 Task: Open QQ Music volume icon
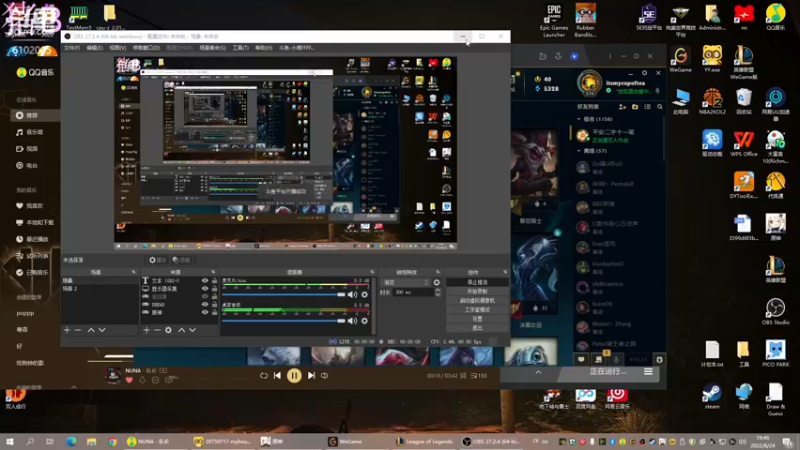324,376
